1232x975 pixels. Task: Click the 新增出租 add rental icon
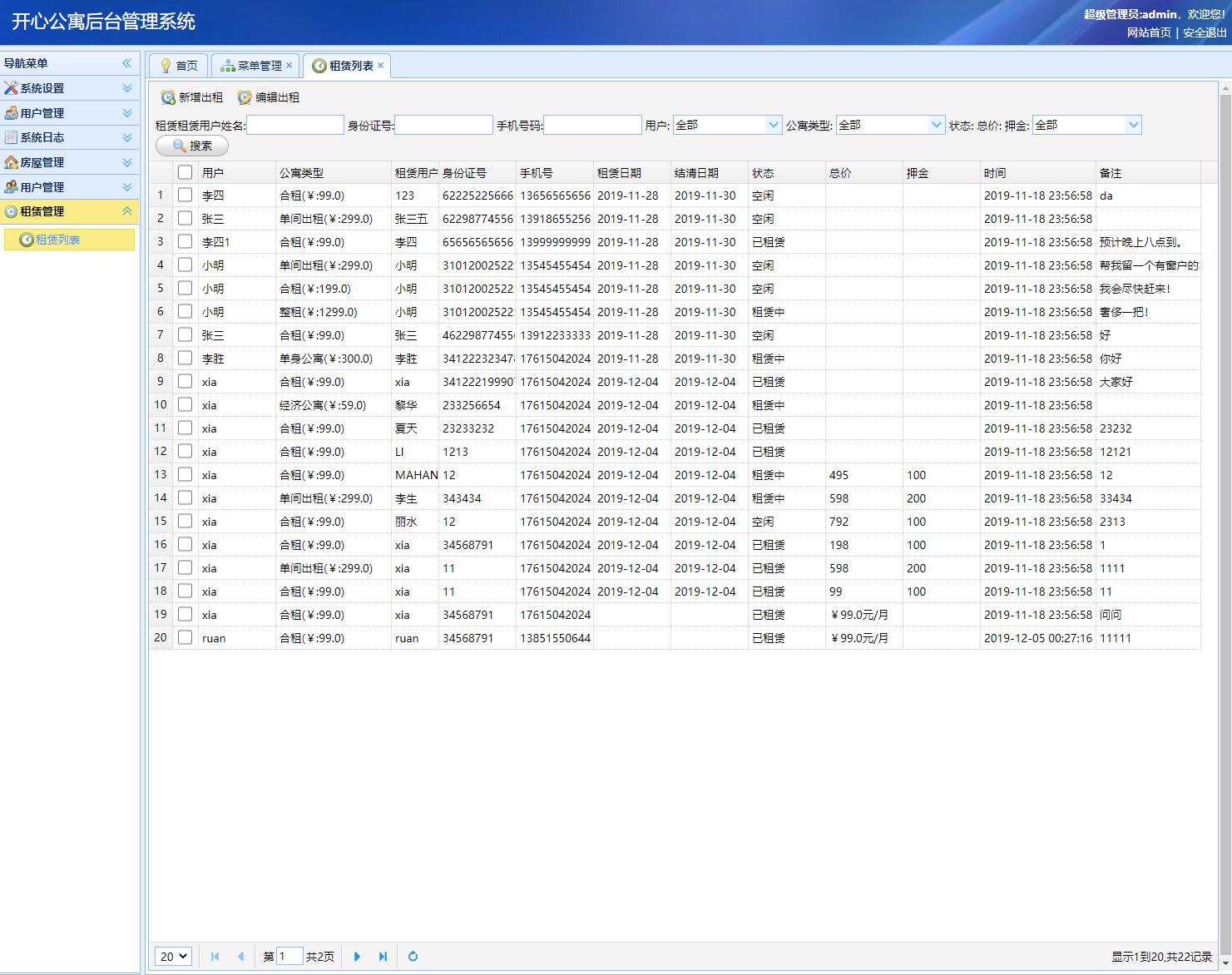point(168,97)
